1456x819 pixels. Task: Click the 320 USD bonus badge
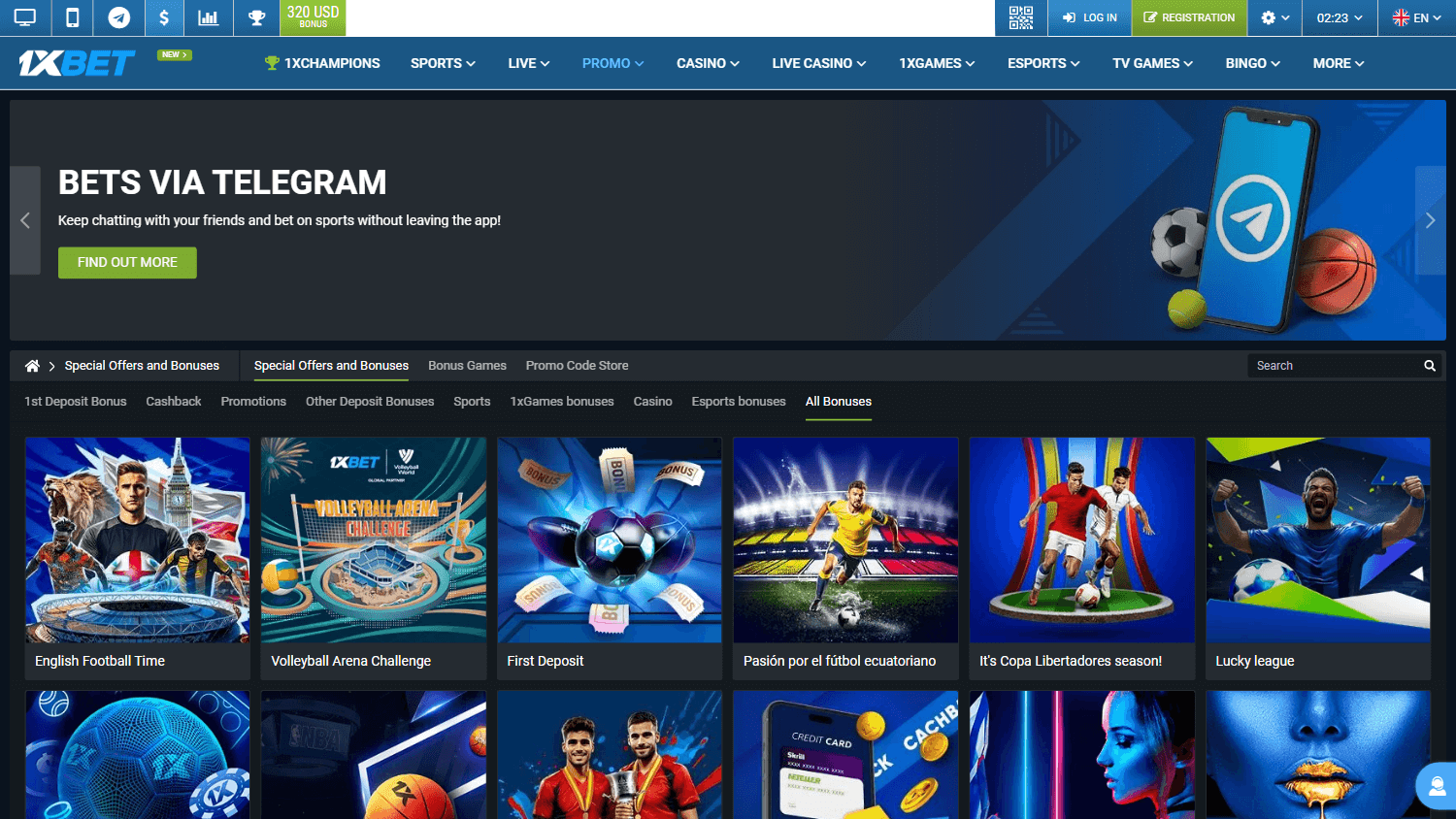(313, 17)
